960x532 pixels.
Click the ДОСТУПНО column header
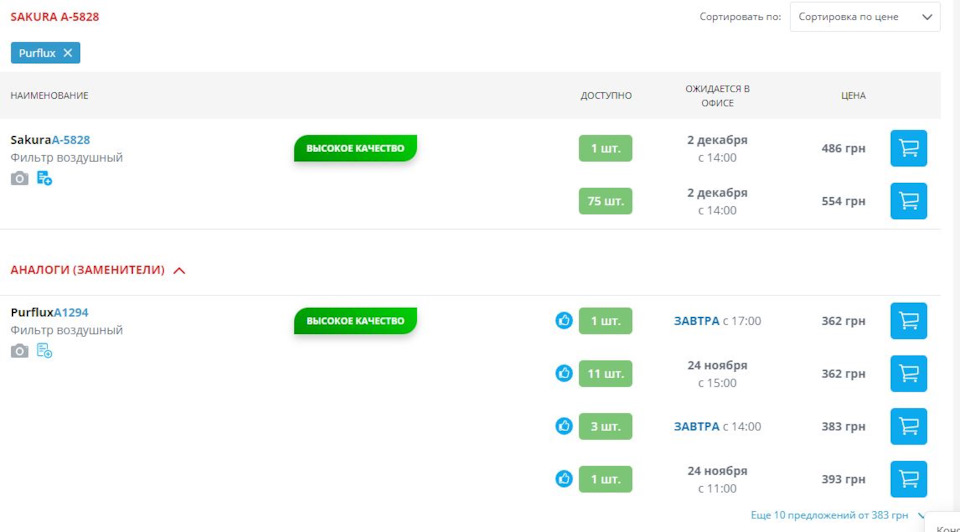click(606, 96)
